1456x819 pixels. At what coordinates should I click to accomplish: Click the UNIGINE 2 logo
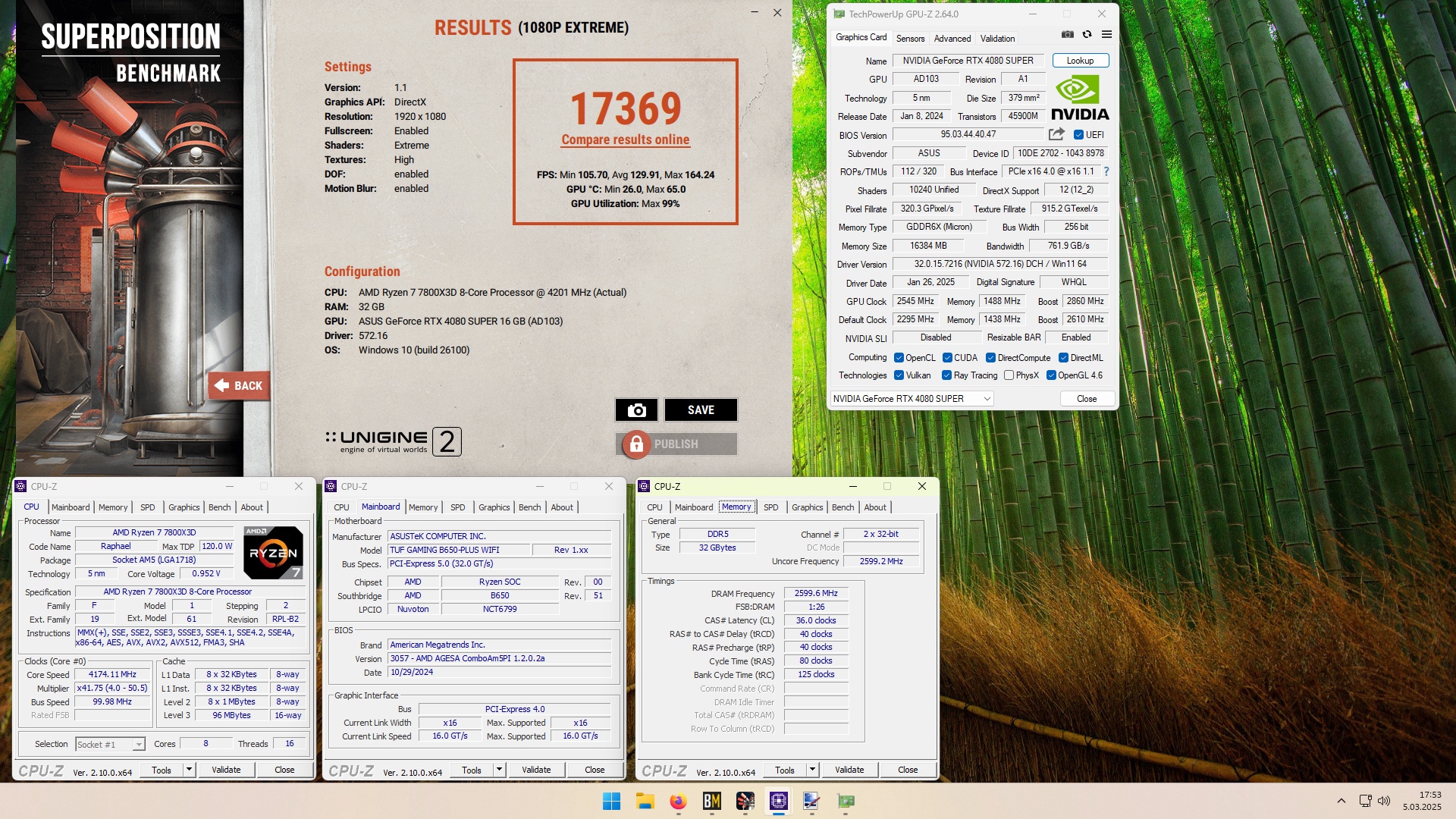[x=393, y=441]
